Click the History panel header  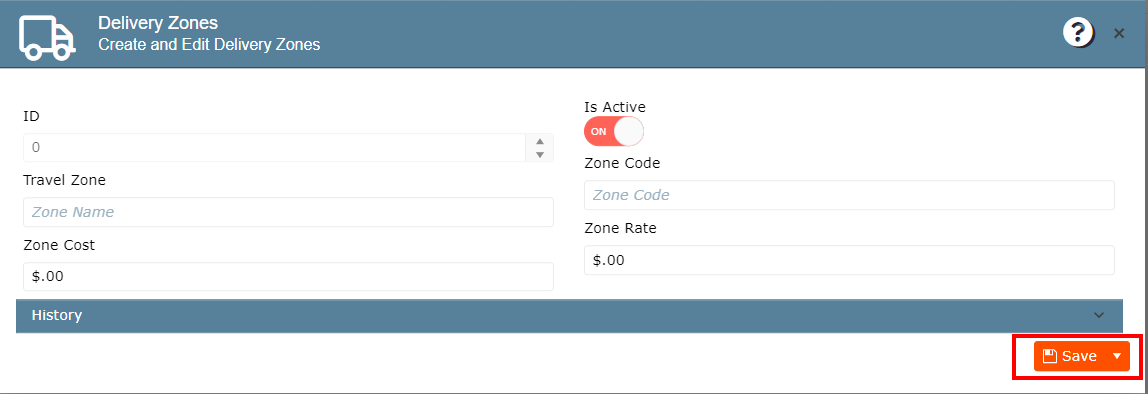point(569,316)
